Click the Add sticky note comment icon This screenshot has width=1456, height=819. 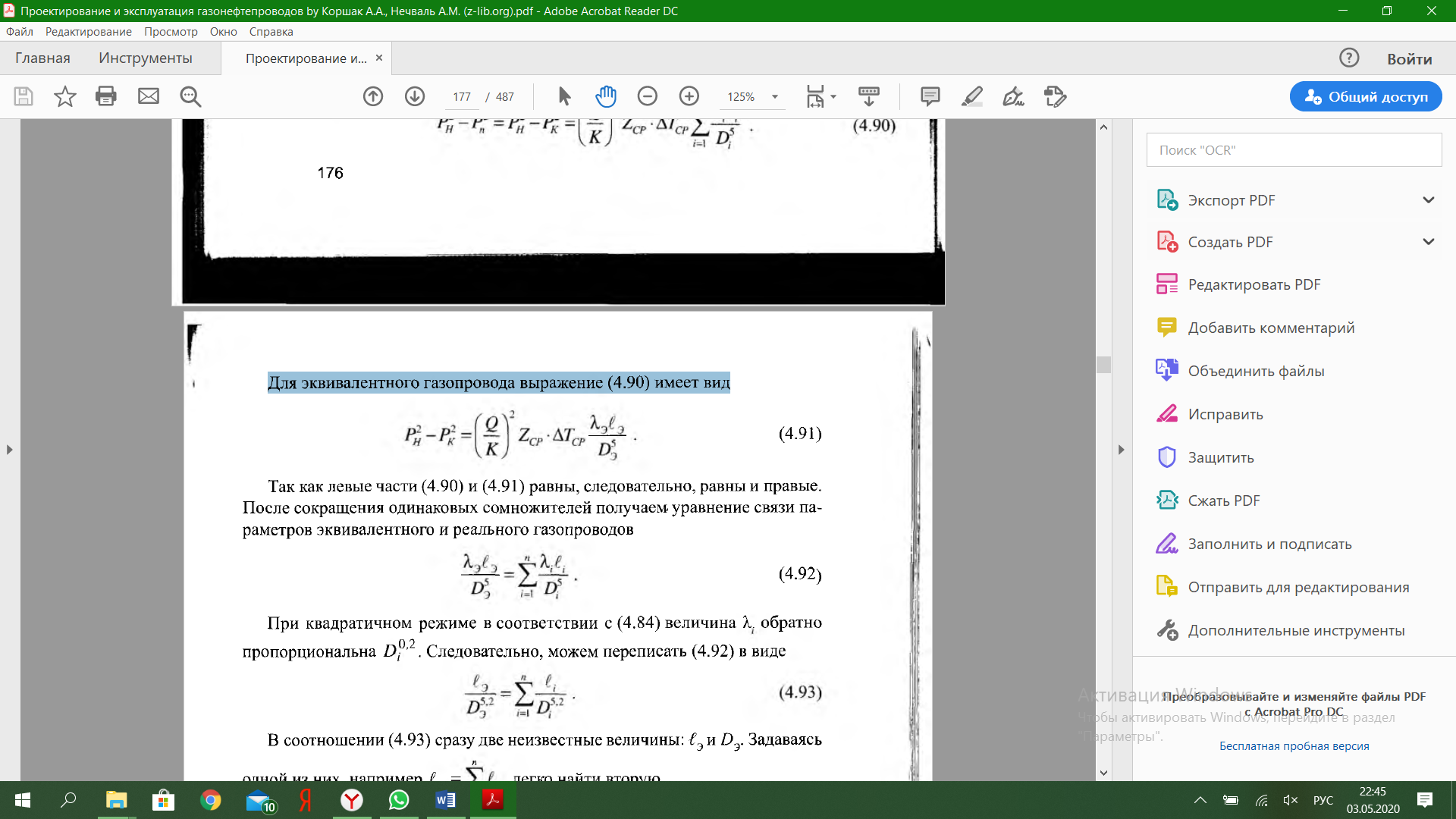point(930,96)
